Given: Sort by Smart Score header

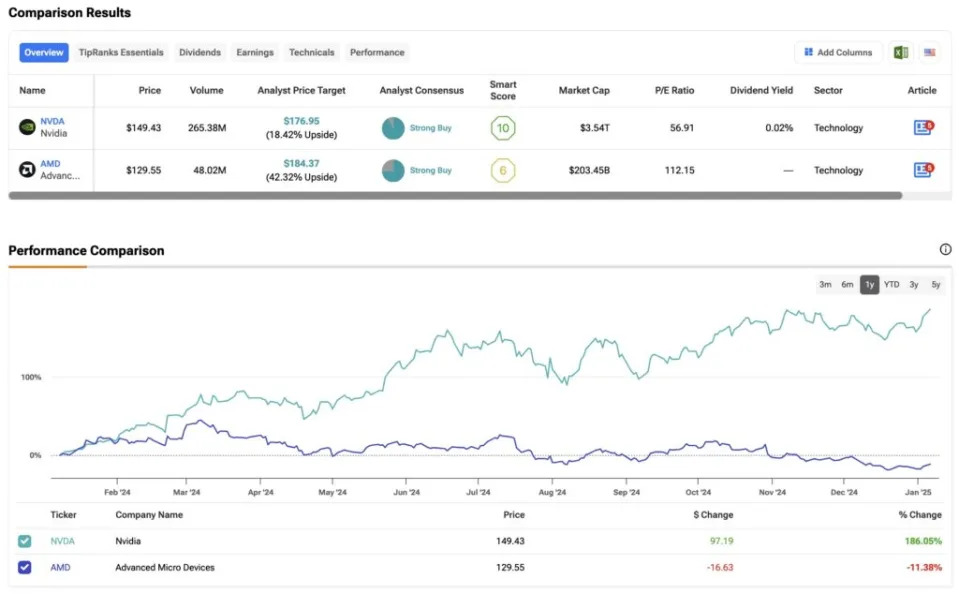Looking at the screenshot, I should (x=503, y=90).
